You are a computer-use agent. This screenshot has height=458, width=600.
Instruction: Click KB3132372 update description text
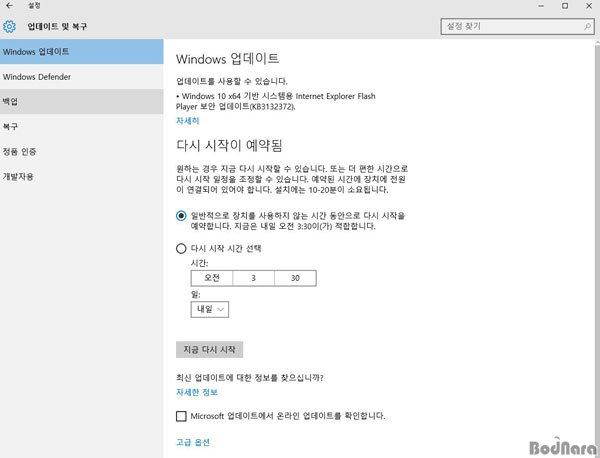pyautogui.click(x=276, y=101)
